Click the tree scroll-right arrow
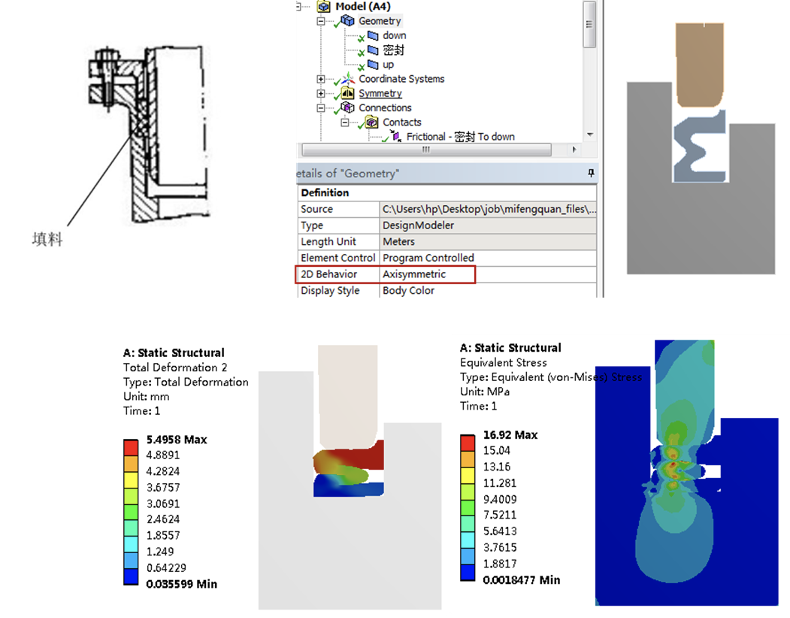This screenshot has height=618, width=790. 574,150
